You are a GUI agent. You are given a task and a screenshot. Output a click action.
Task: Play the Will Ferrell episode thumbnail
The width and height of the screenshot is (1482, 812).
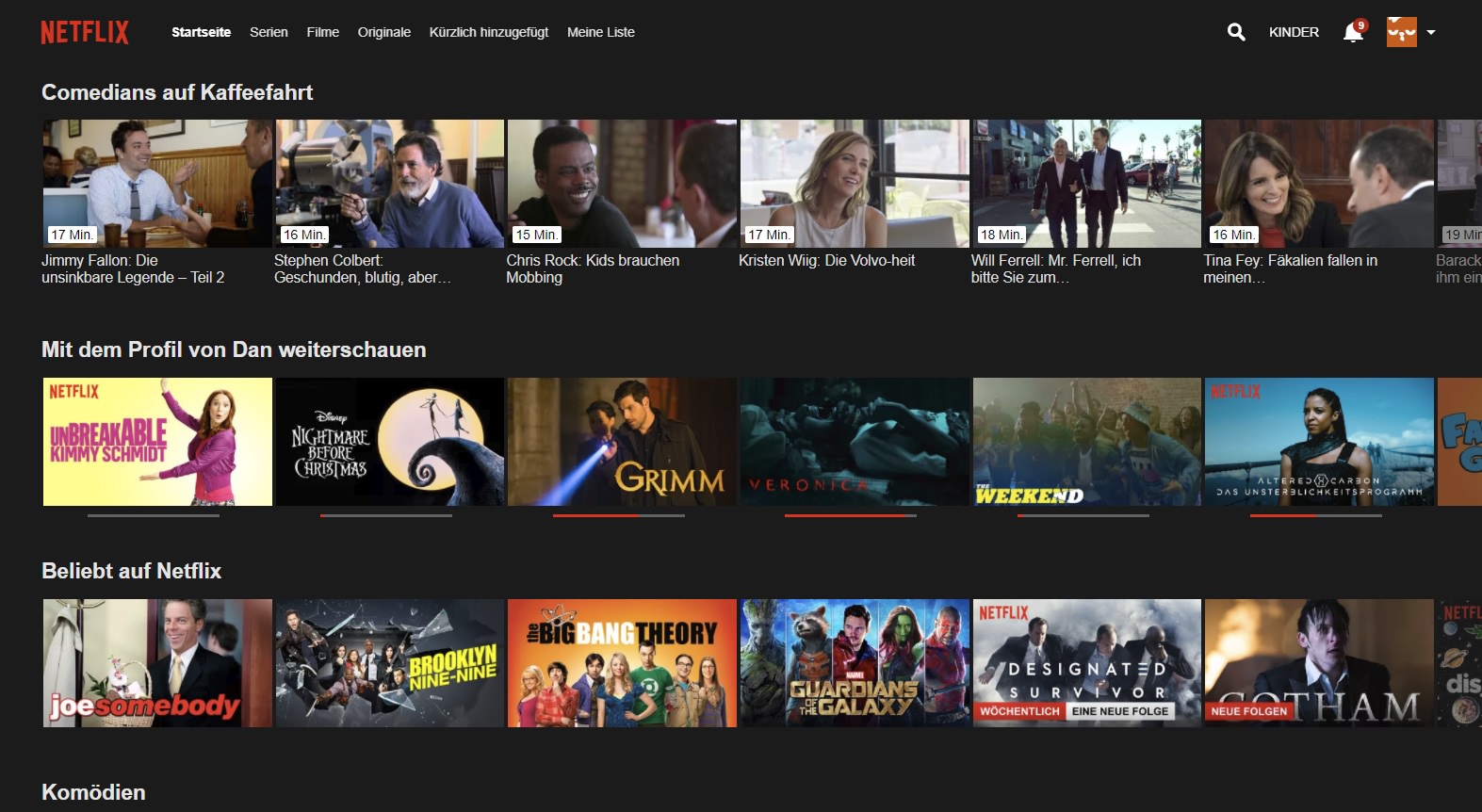point(1087,184)
